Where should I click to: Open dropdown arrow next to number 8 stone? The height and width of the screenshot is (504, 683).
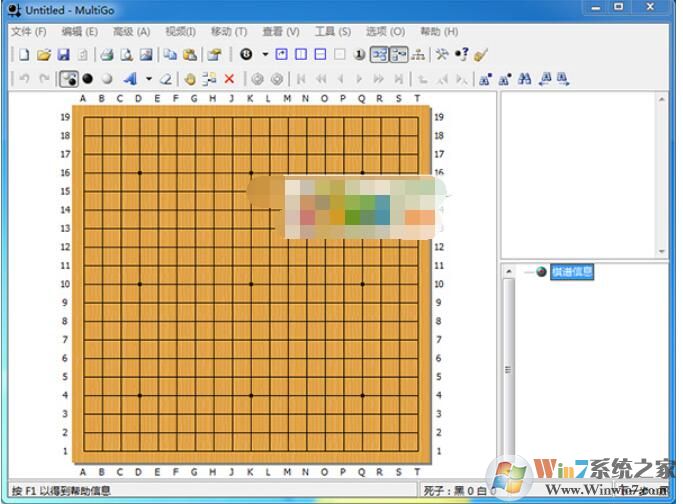[x=265, y=55]
